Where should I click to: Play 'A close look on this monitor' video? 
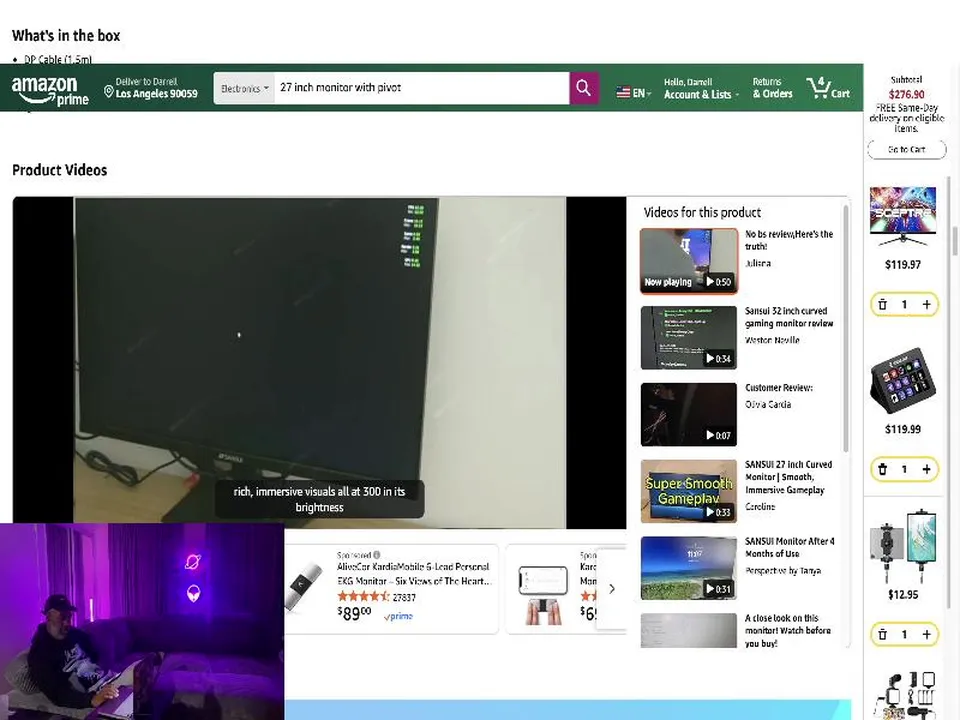coord(689,630)
